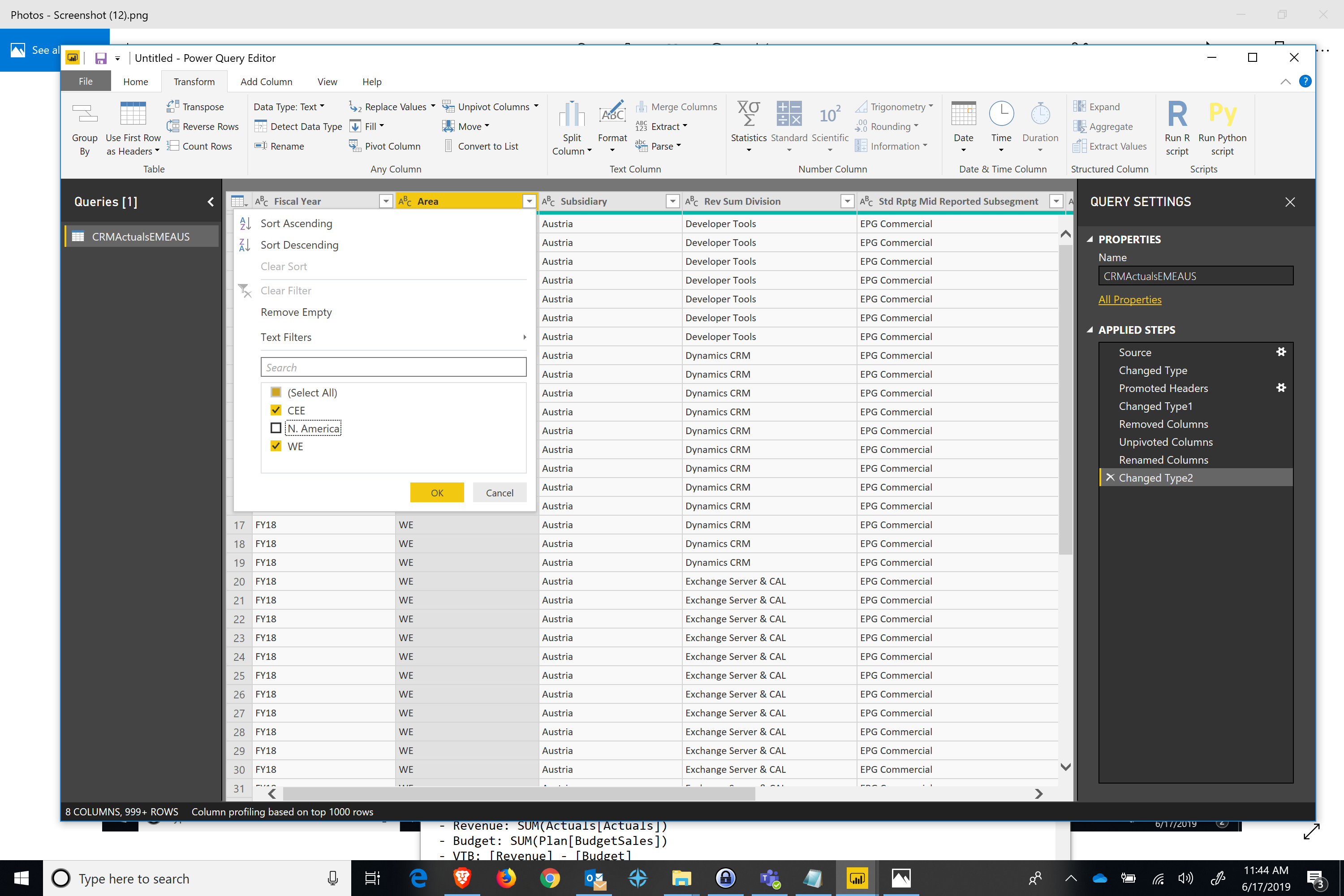Click the Cancel button to dismiss filter

[498, 493]
